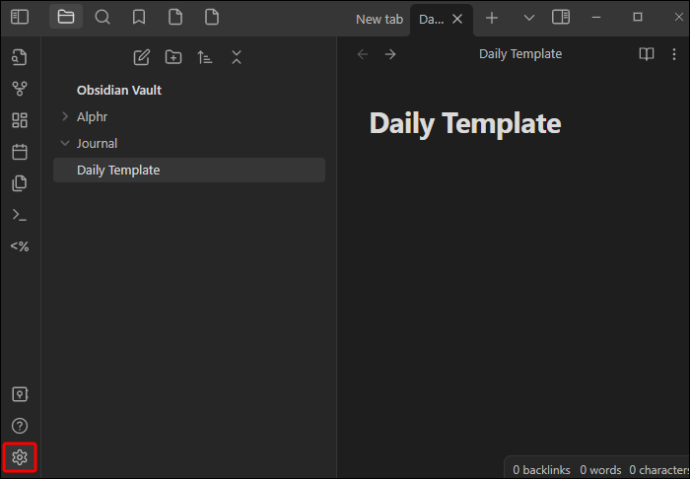Close the Da... tab

(458, 19)
